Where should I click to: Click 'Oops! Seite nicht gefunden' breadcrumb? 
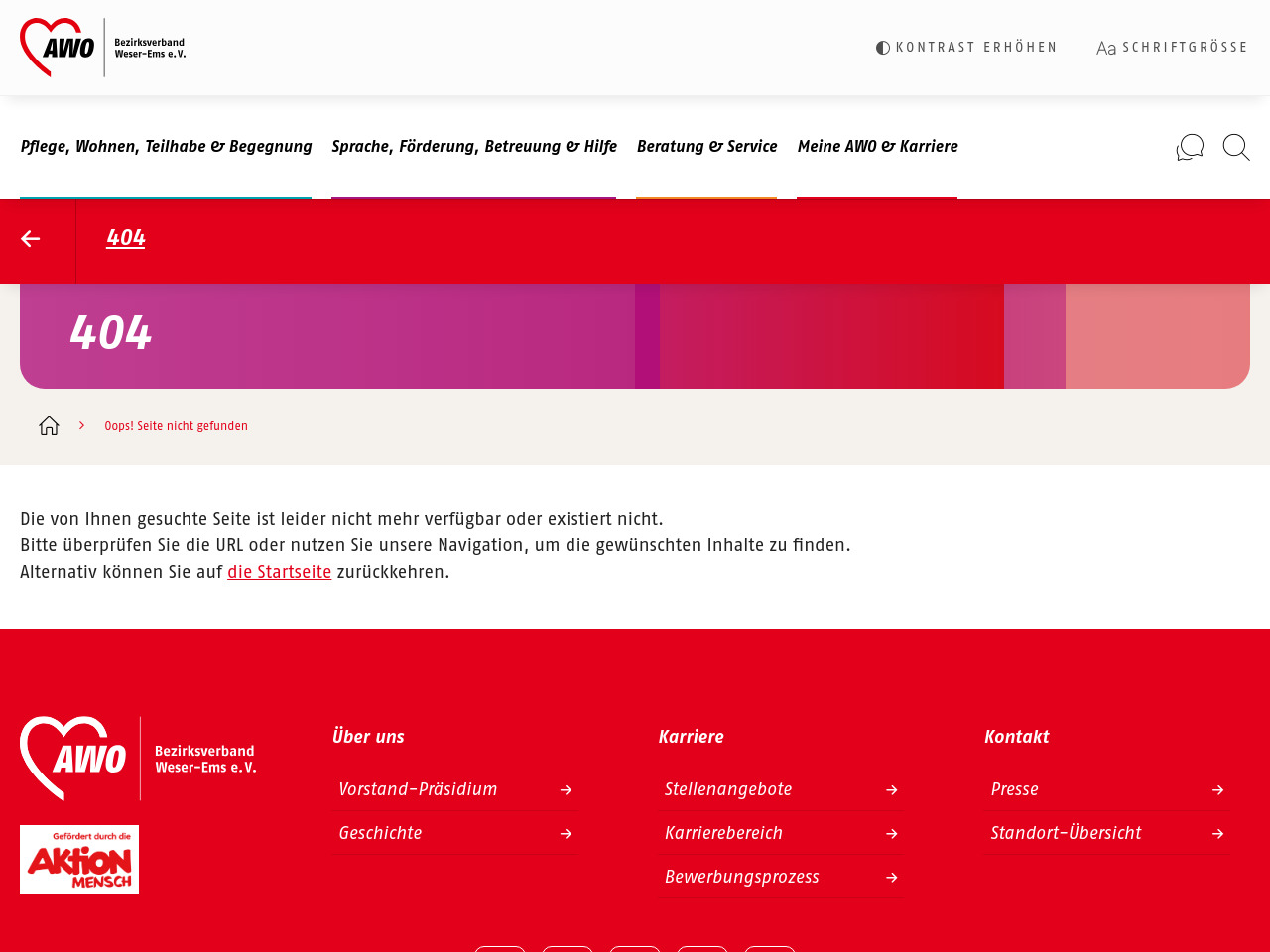pyautogui.click(x=177, y=426)
